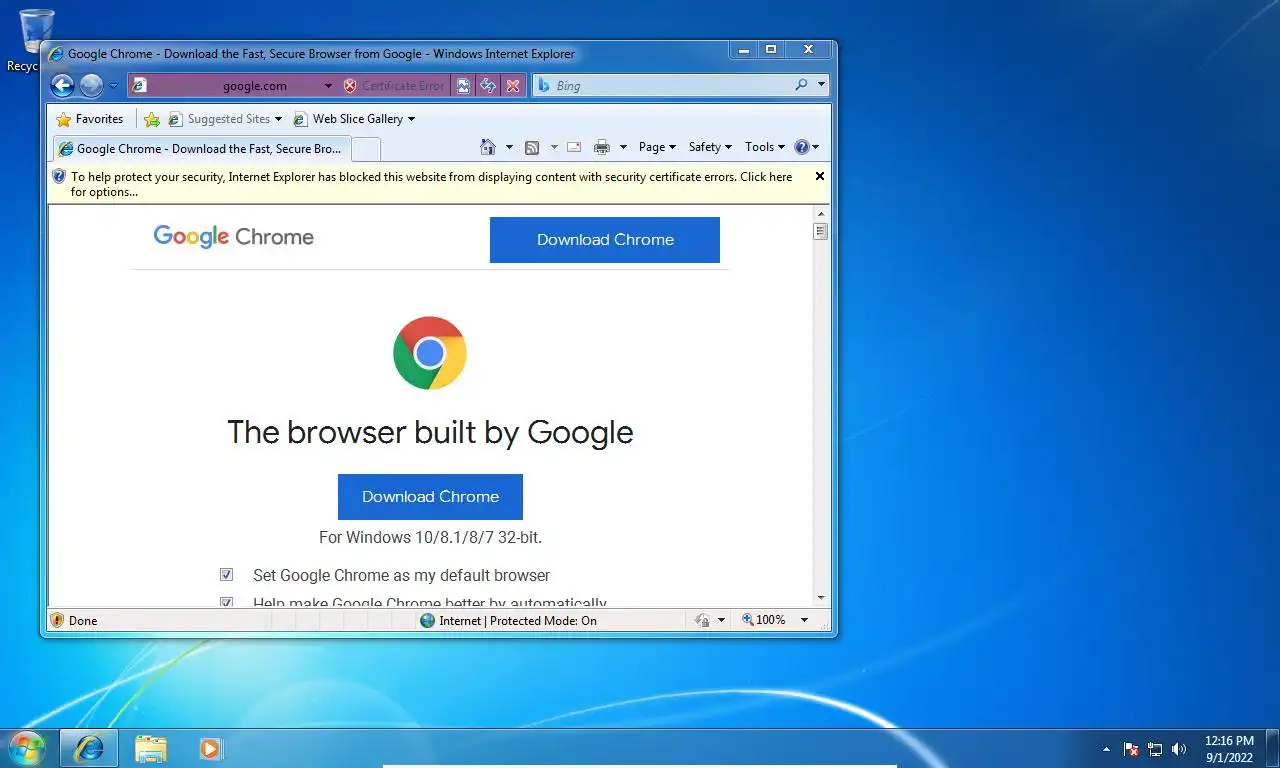Open the Windows Start menu
Image resolution: width=1280 pixels, height=768 pixels.
click(x=26, y=748)
